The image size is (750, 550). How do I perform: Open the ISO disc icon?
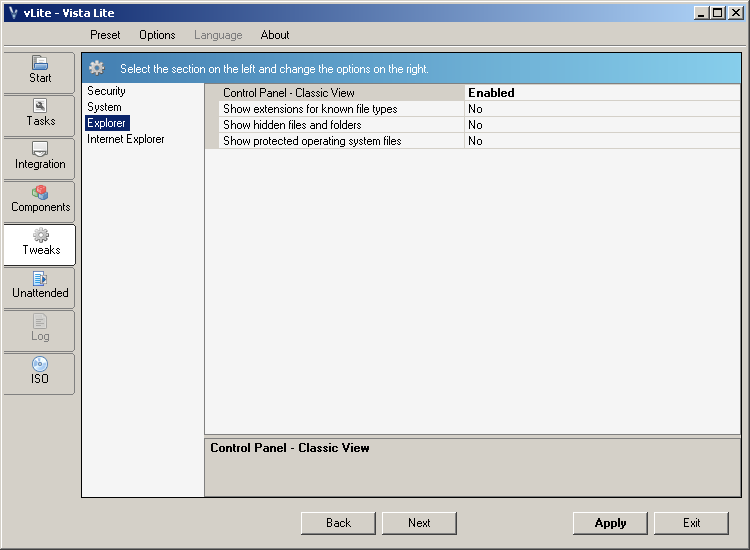[x=40, y=364]
